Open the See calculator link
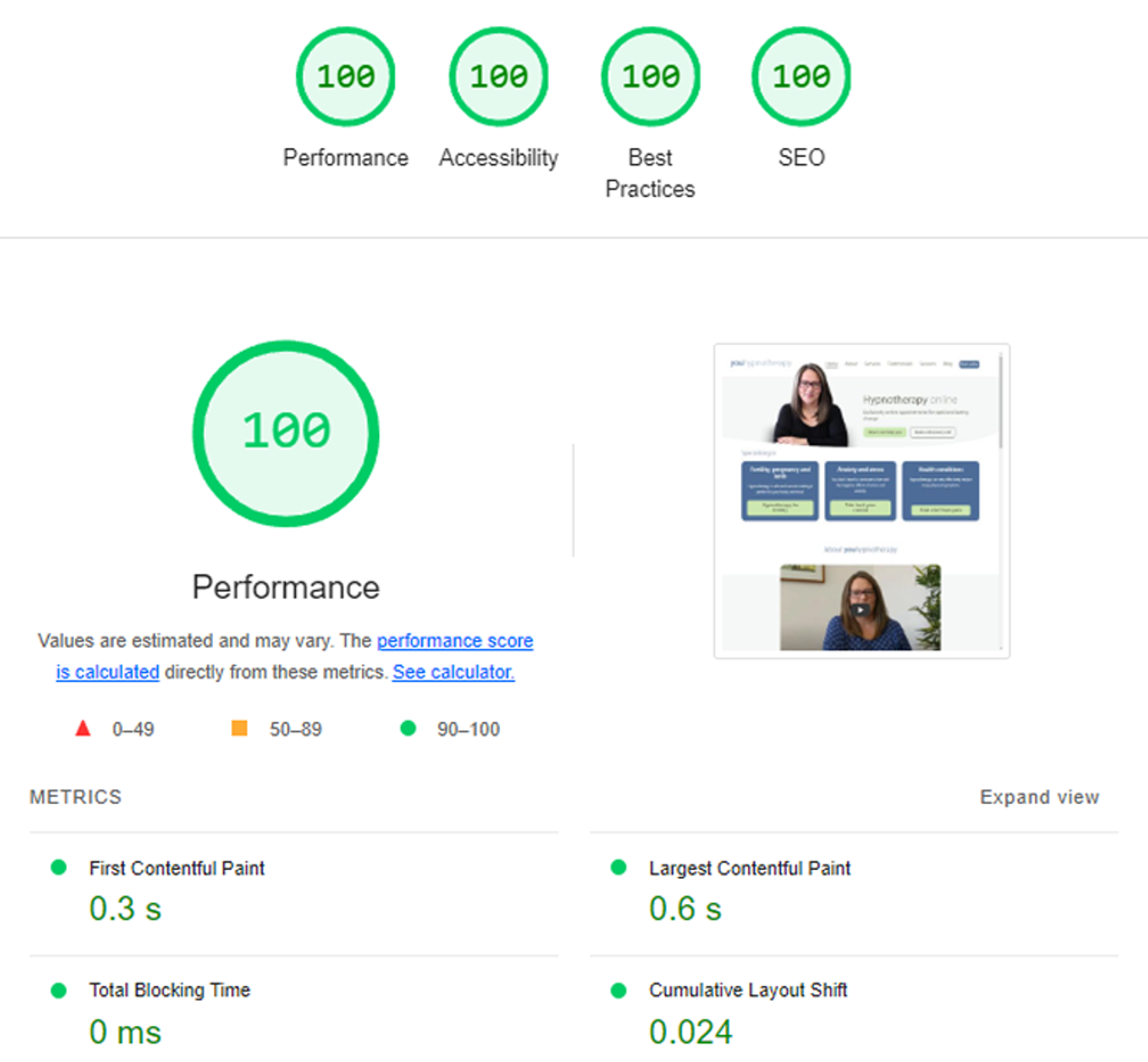 click(x=452, y=672)
